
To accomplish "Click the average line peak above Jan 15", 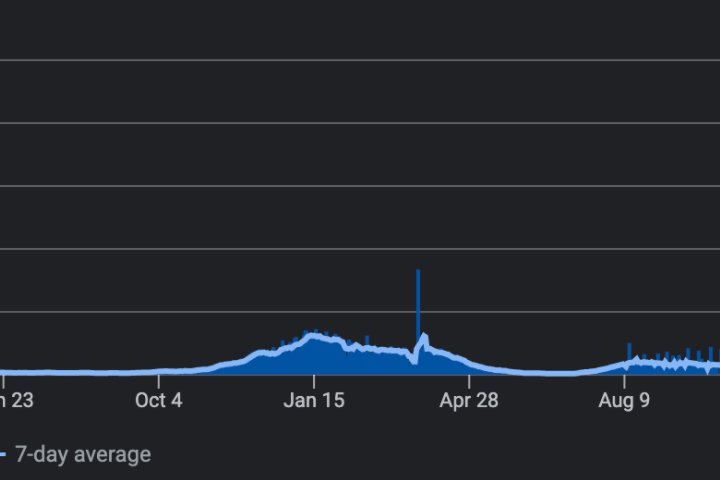I will click(x=314, y=337).
